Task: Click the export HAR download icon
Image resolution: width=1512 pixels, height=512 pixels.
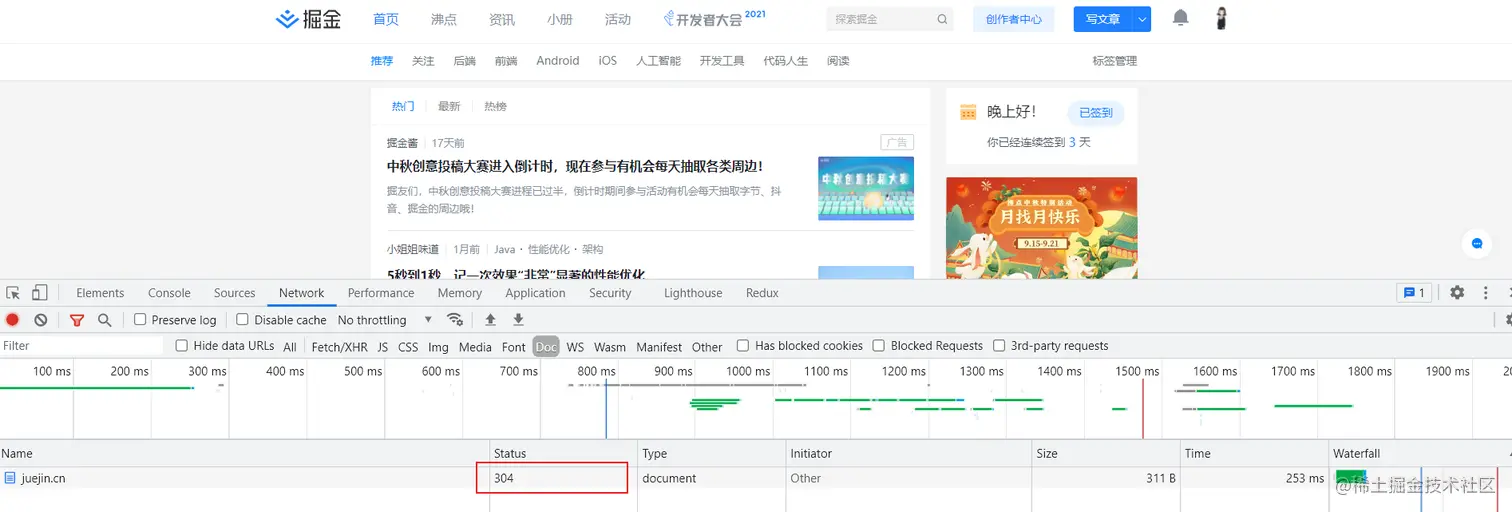Action: [x=518, y=320]
